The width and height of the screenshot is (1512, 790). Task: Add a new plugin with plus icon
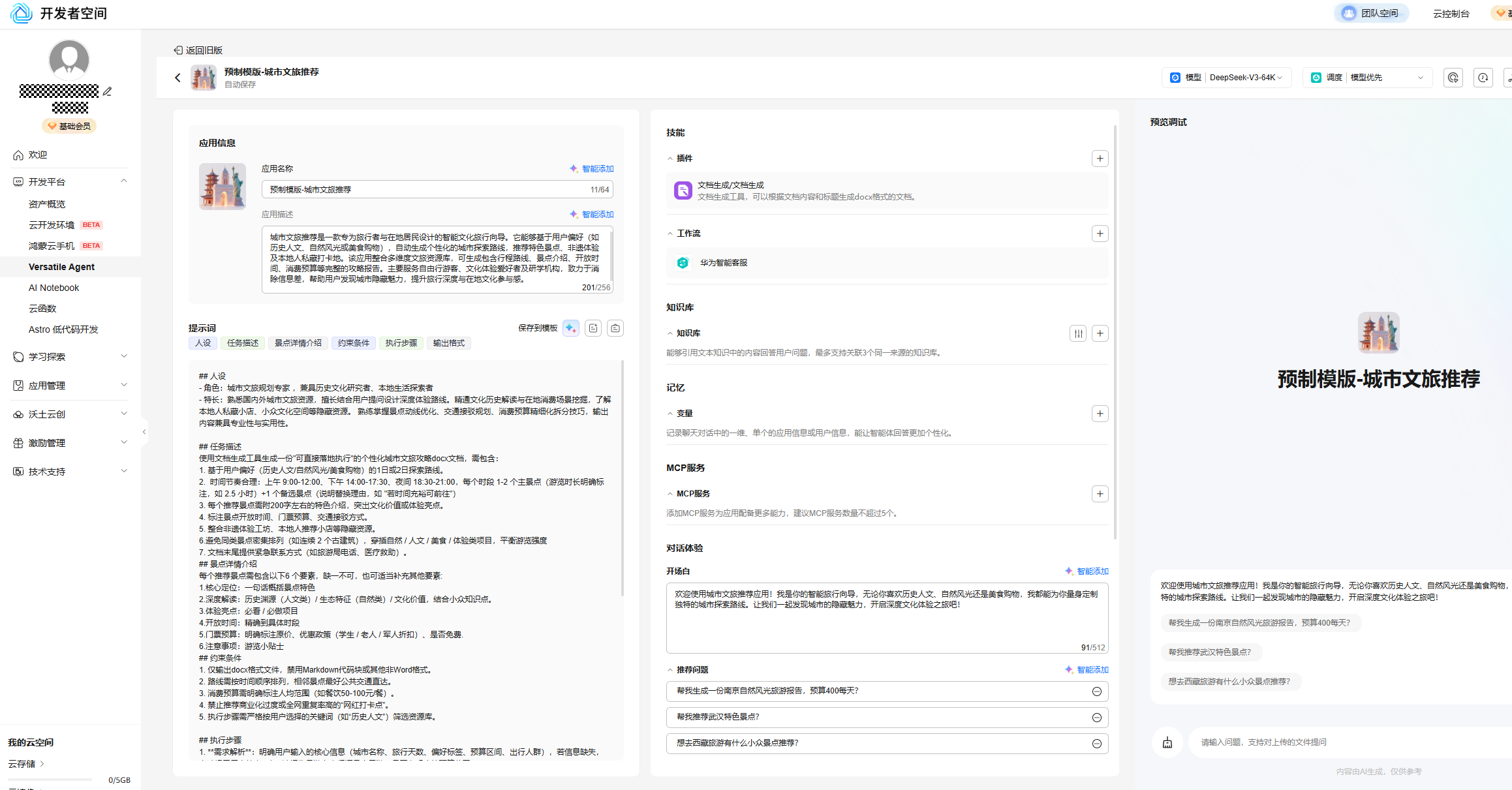point(1100,159)
